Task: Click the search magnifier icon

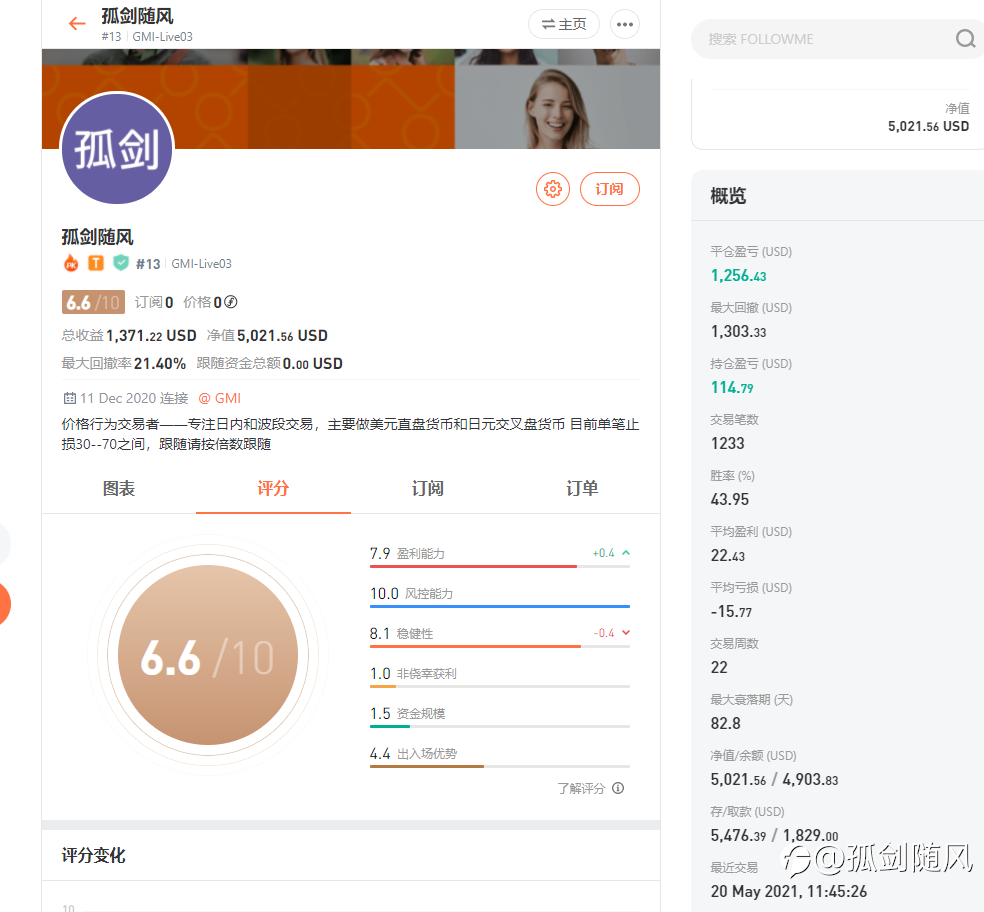Action: pos(965,39)
